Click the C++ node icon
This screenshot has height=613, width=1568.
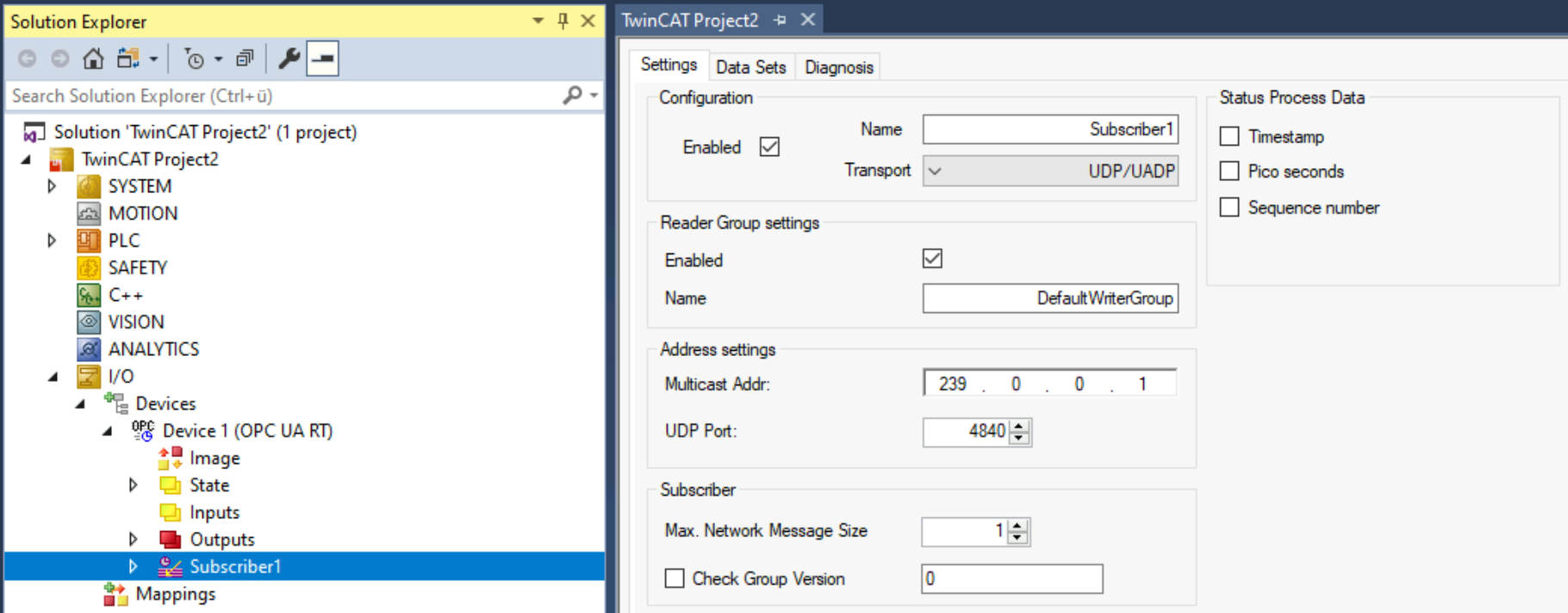pyautogui.click(x=89, y=295)
